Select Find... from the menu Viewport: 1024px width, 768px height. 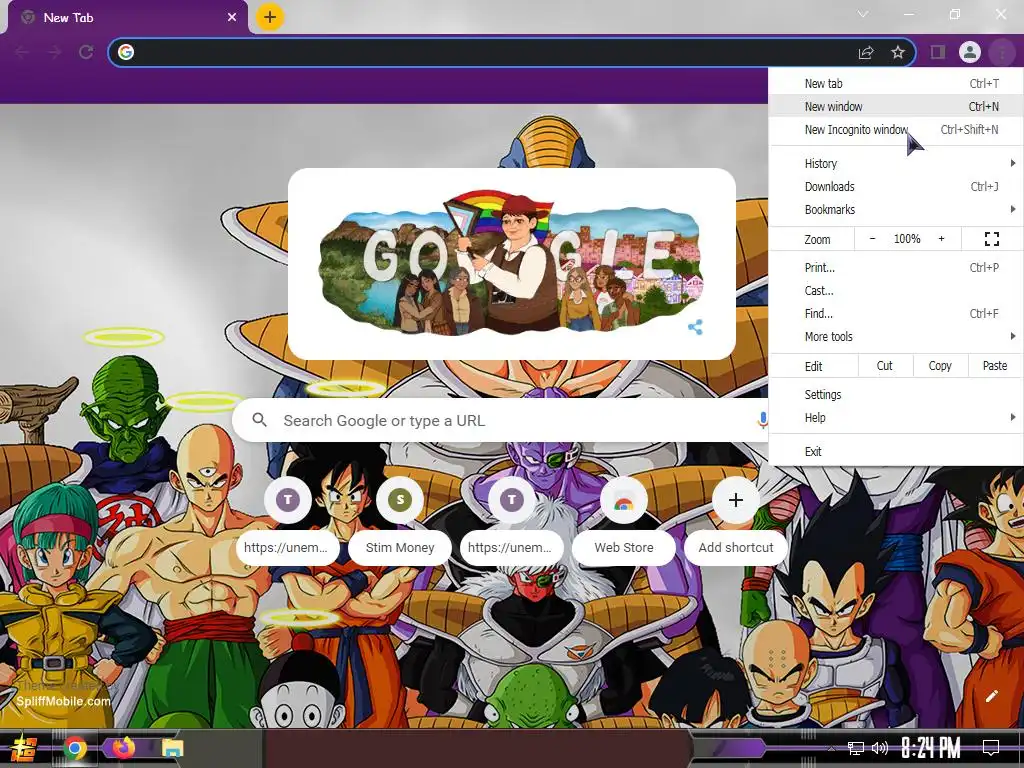pos(896,313)
